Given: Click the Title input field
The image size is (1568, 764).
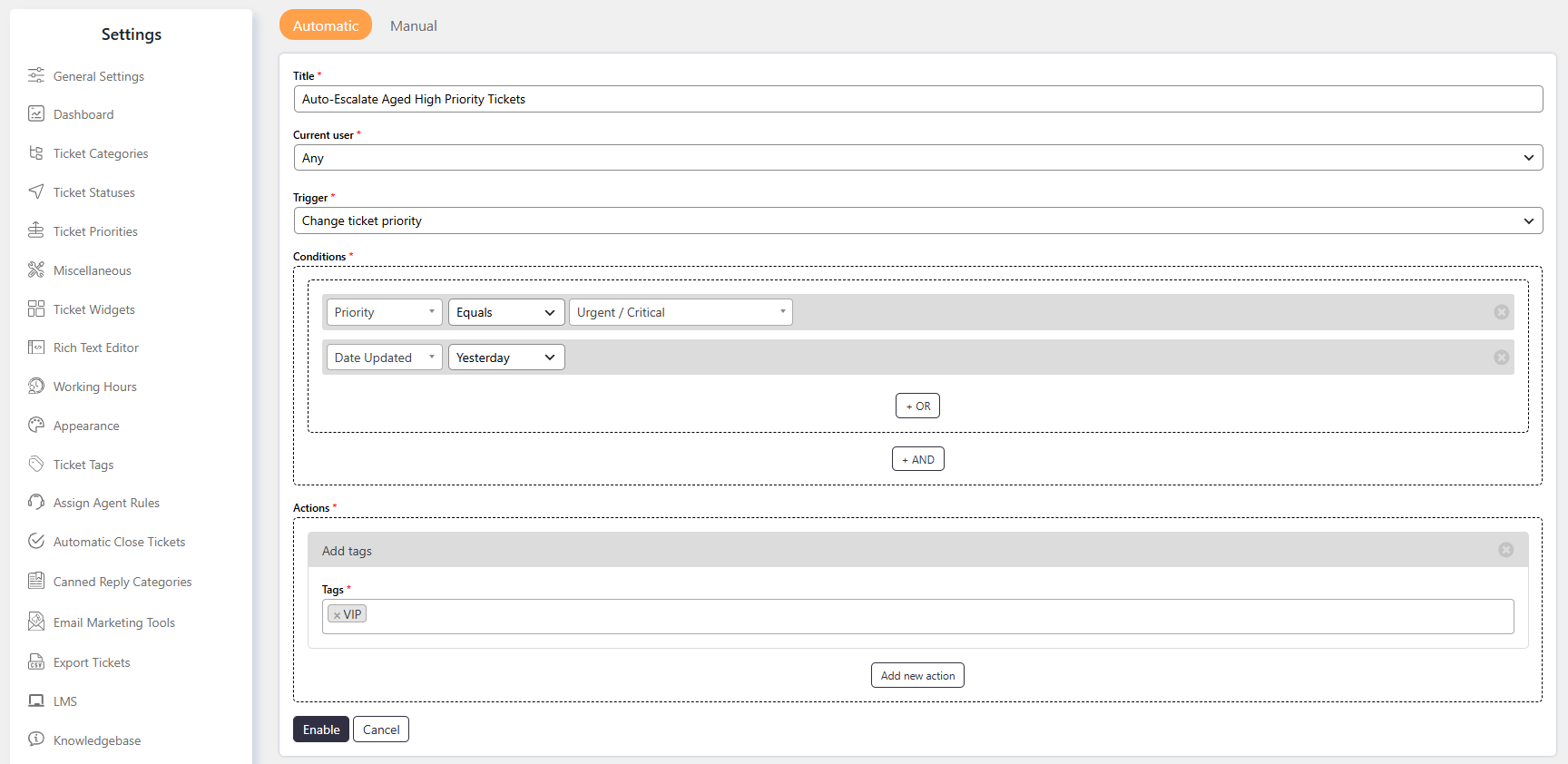Looking at the screenshot, I should coord(917,99).
